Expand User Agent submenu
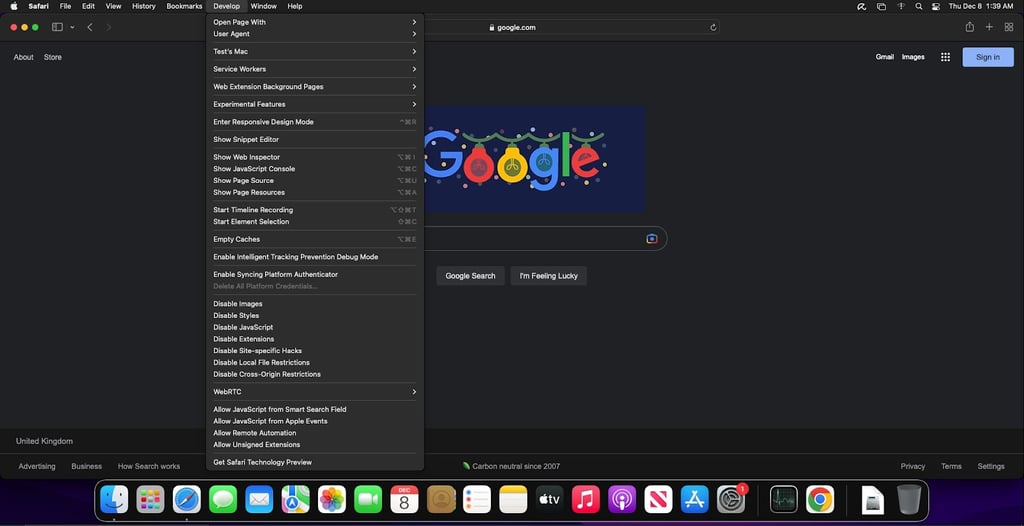Image resolution: width=1024 pixels, height=526 pixels. pyautogui.click(x=315, y=33)
